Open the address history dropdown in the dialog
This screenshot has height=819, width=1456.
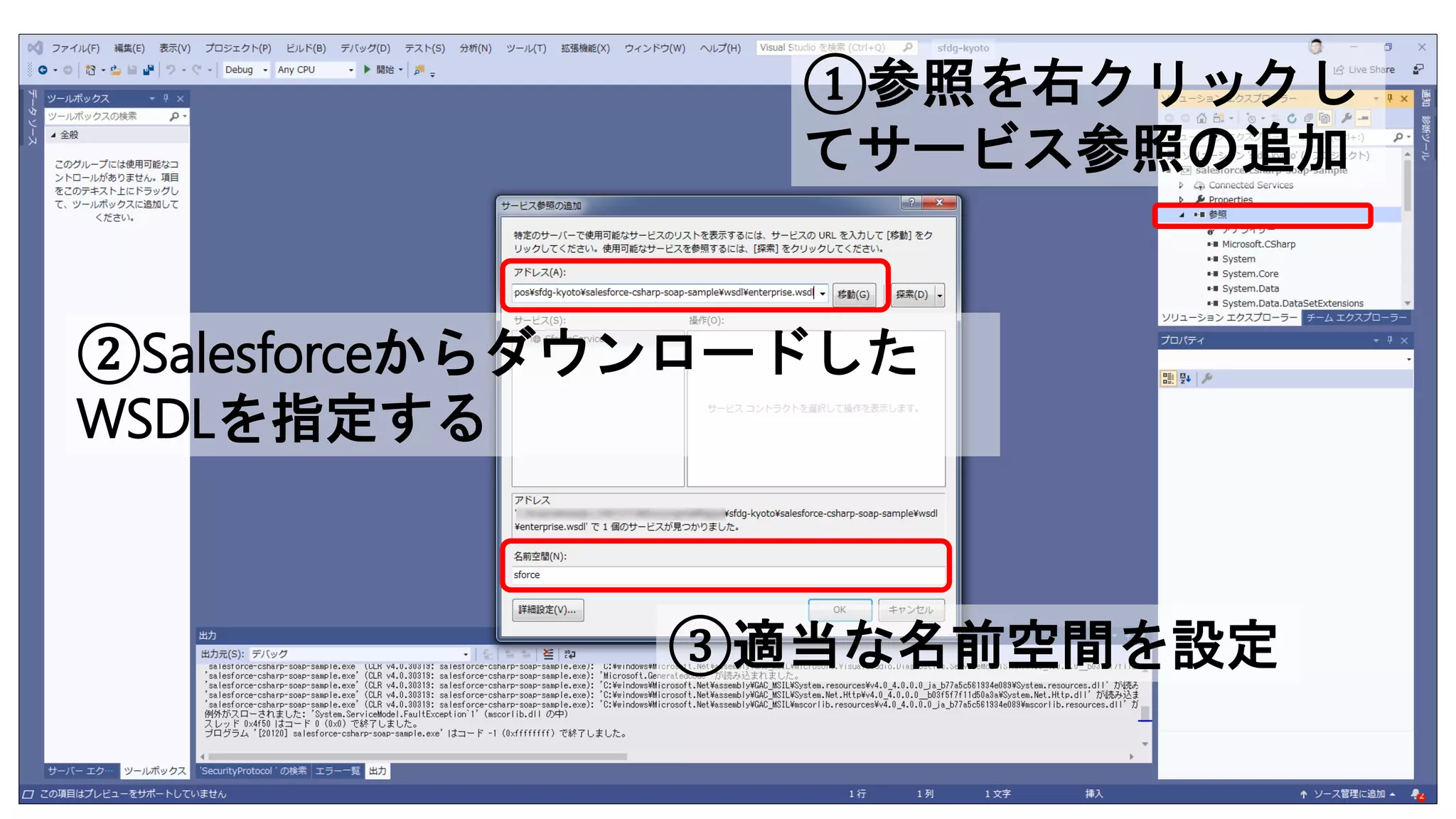click(x=823, y=294)
